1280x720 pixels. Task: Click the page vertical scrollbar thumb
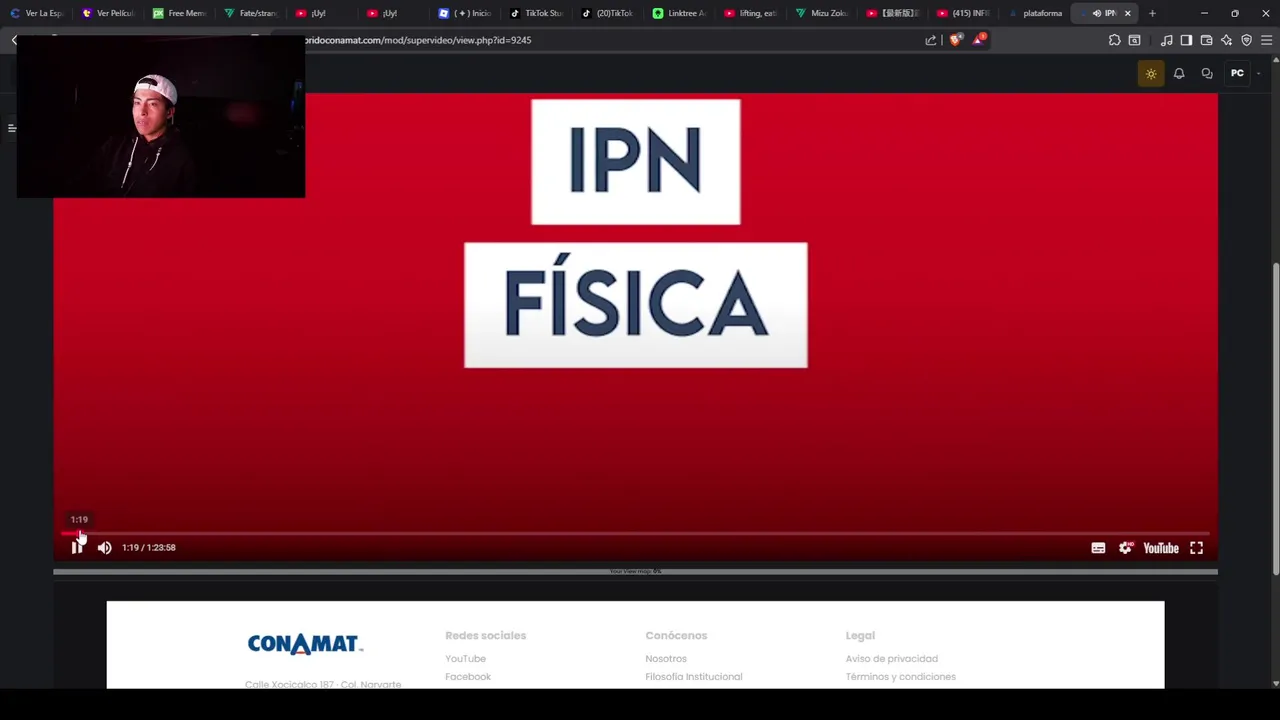point(1275,418)
